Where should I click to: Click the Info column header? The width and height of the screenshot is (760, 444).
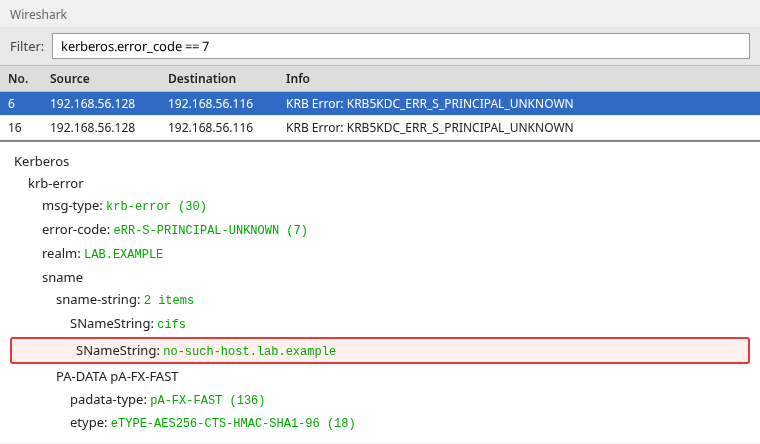click(298, 79)
